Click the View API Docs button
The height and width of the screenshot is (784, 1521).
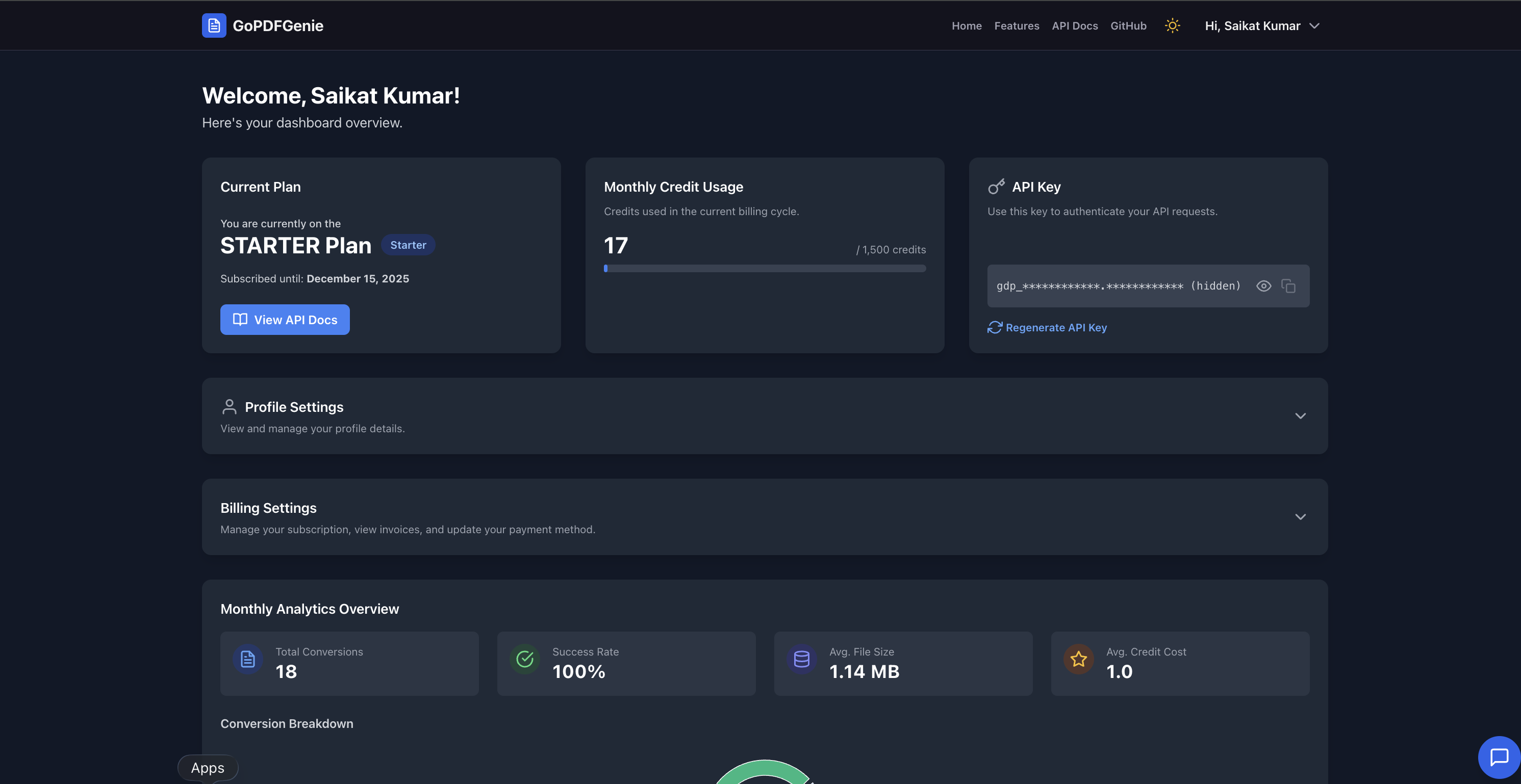tap(285, 320)
